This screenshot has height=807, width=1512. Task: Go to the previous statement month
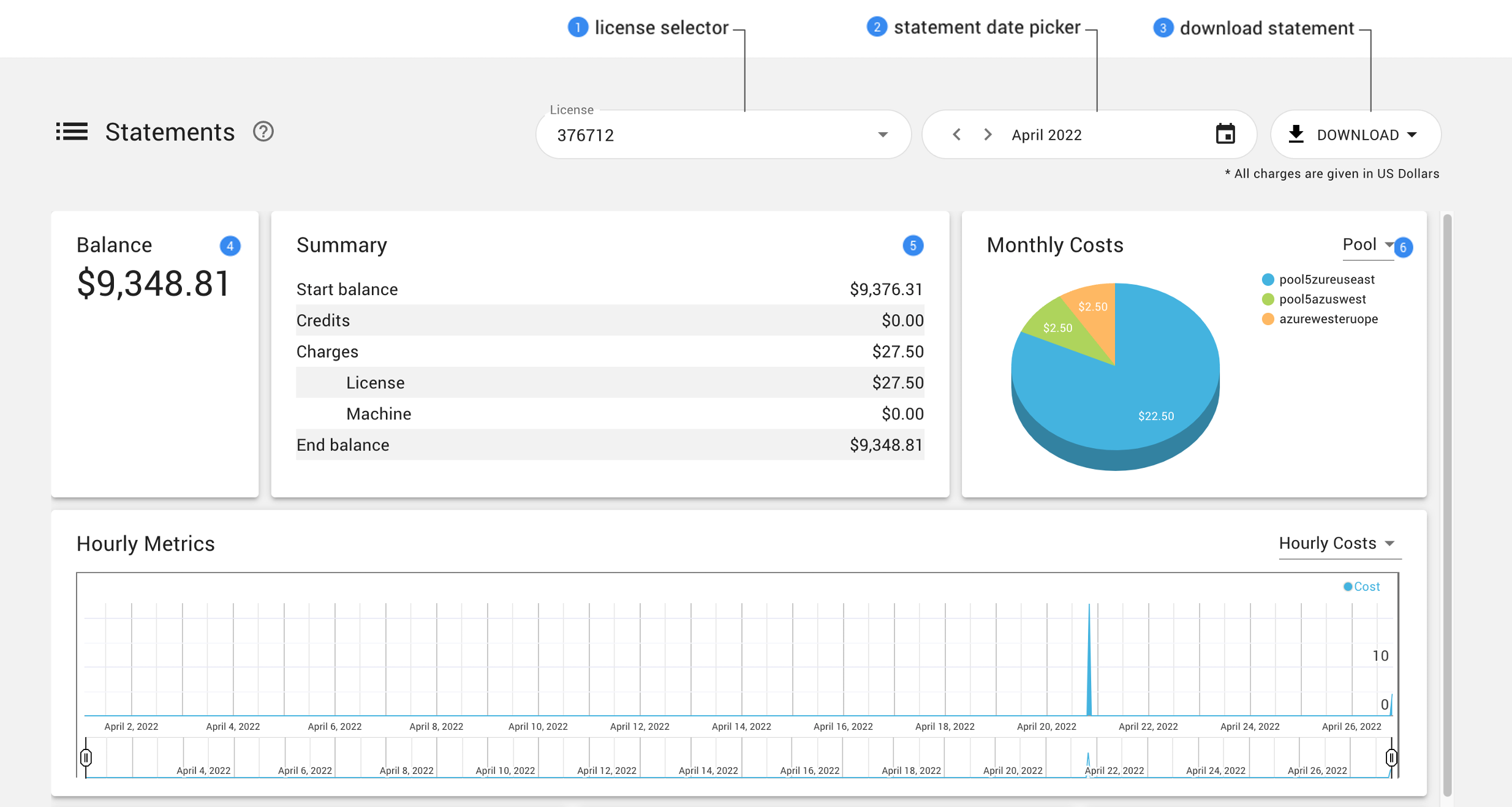point(956,135)
